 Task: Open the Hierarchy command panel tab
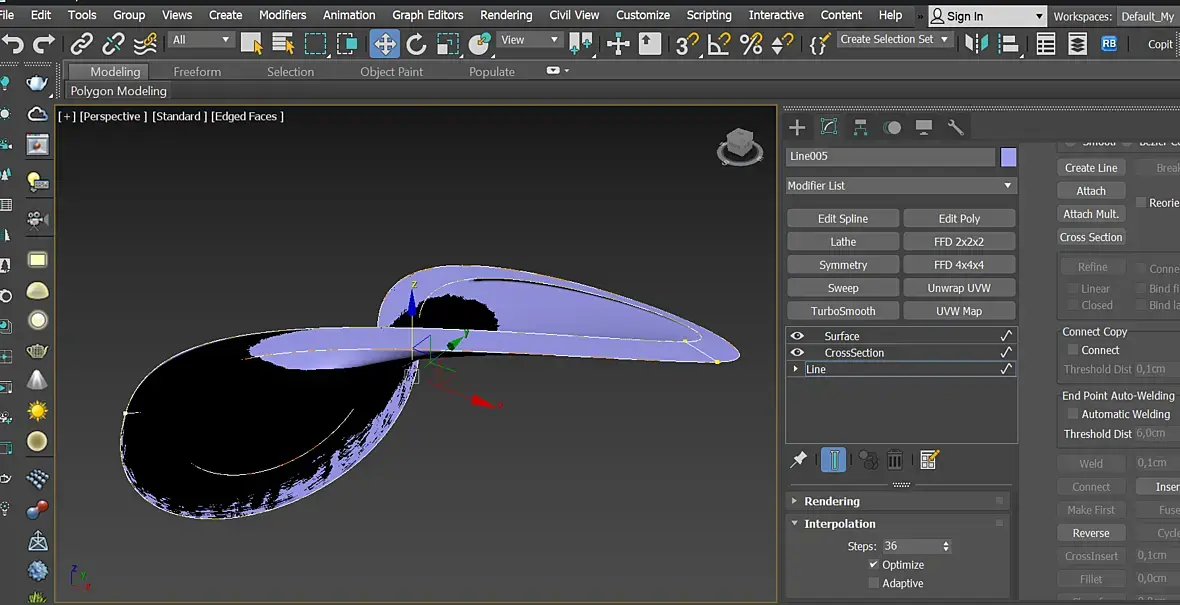click(x=860, y=127)
